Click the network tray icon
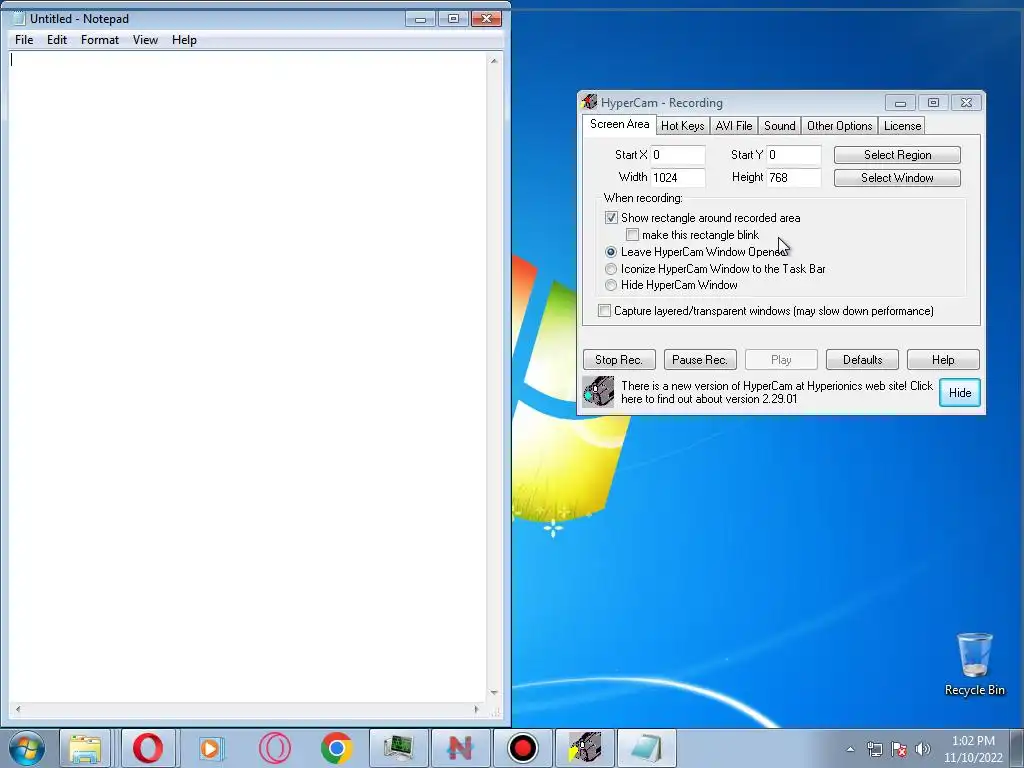The height and width of the screenshot is (768, 1024). [874, 749]
